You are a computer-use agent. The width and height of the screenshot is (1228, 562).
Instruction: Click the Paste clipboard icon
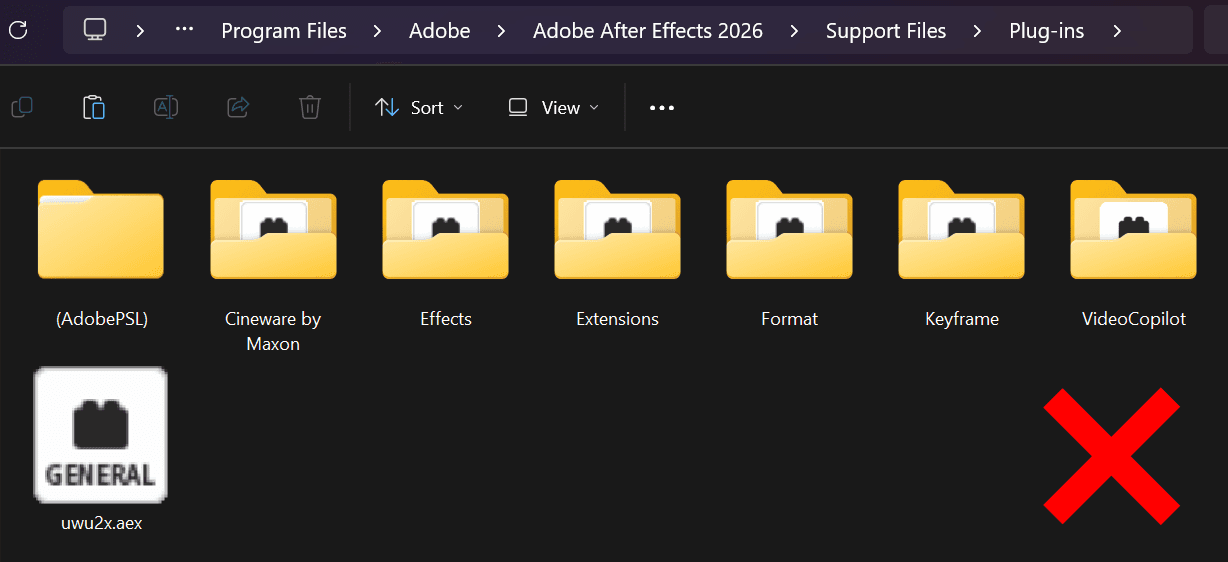click(94, 107)
